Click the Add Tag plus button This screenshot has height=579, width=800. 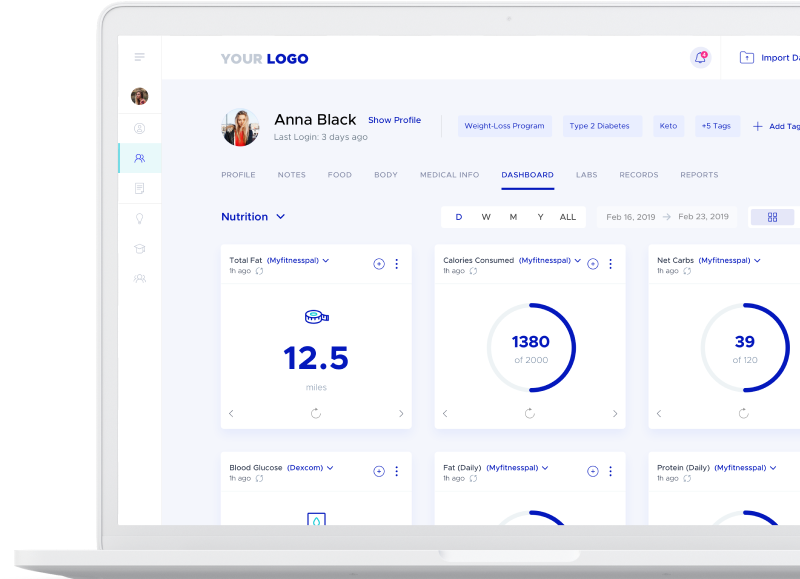[758, 127]
